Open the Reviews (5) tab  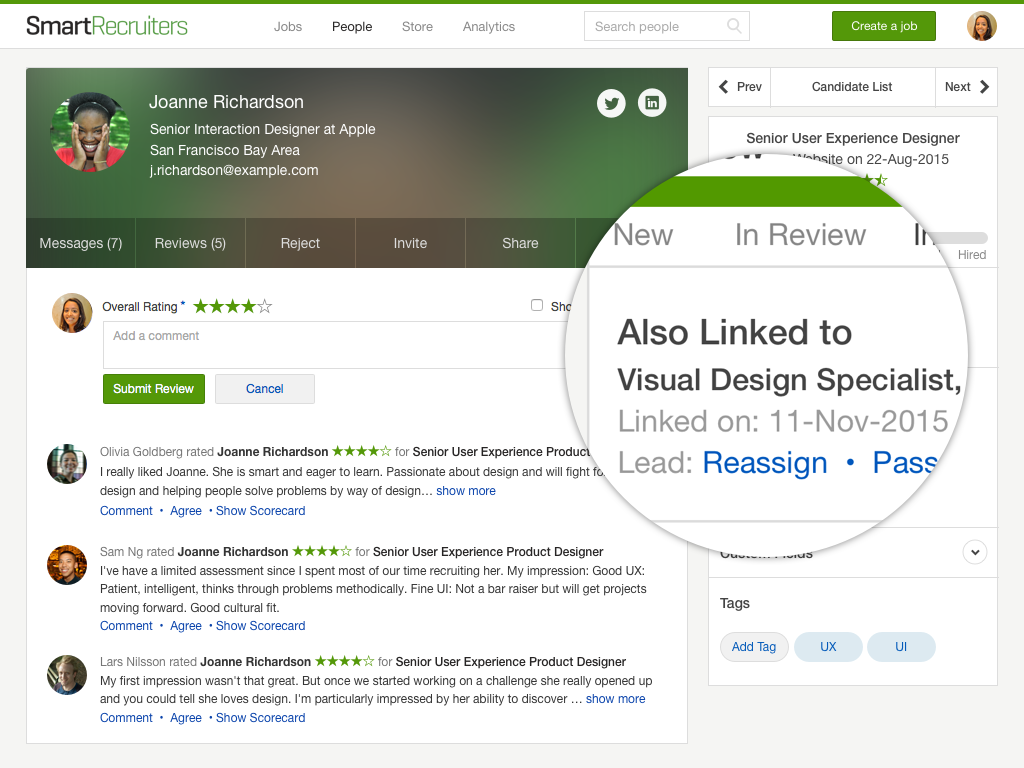click(x=190, y=243)
